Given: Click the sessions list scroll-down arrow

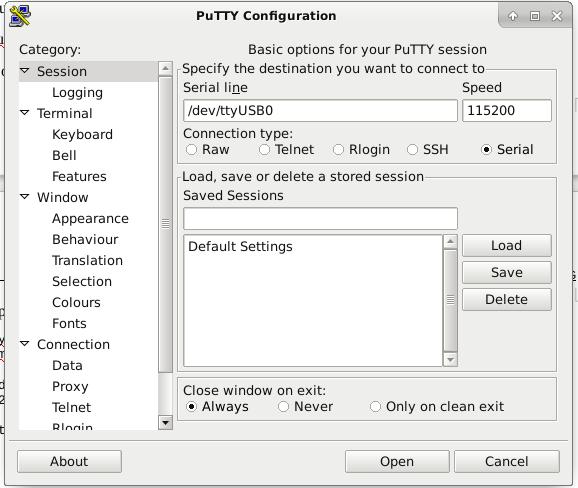Looking at the screenshot, I should [450, 359].
